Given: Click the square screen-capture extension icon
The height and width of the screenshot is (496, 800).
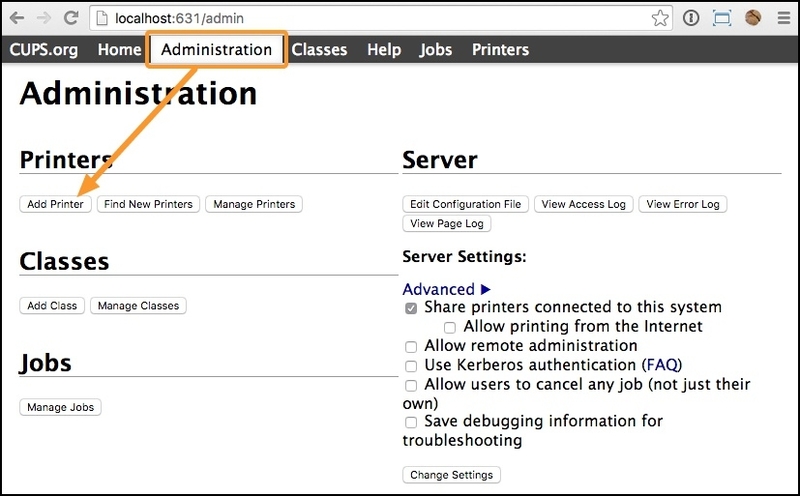Looking at the screenshot, I should tap(722, 18).
